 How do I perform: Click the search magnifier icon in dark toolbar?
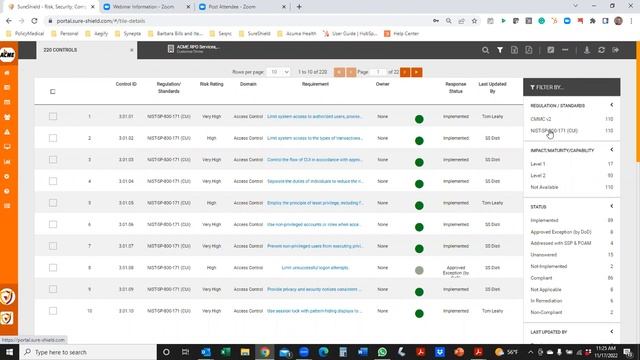(x=485, y=50)
